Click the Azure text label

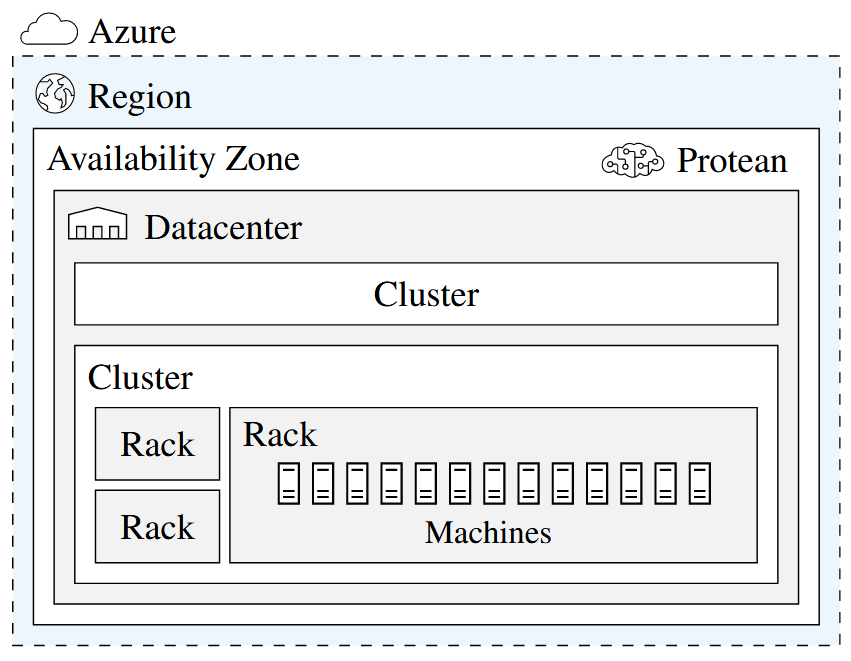[x=132, y=32]
